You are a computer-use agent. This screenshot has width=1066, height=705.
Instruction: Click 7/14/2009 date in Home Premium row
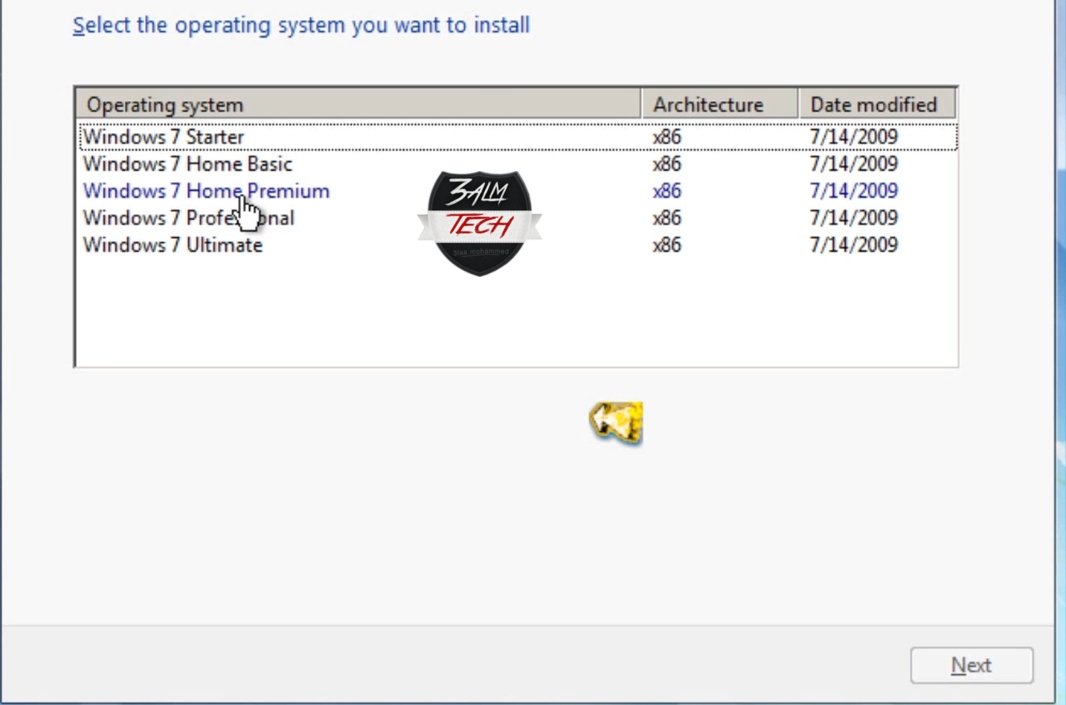point(854,191)
